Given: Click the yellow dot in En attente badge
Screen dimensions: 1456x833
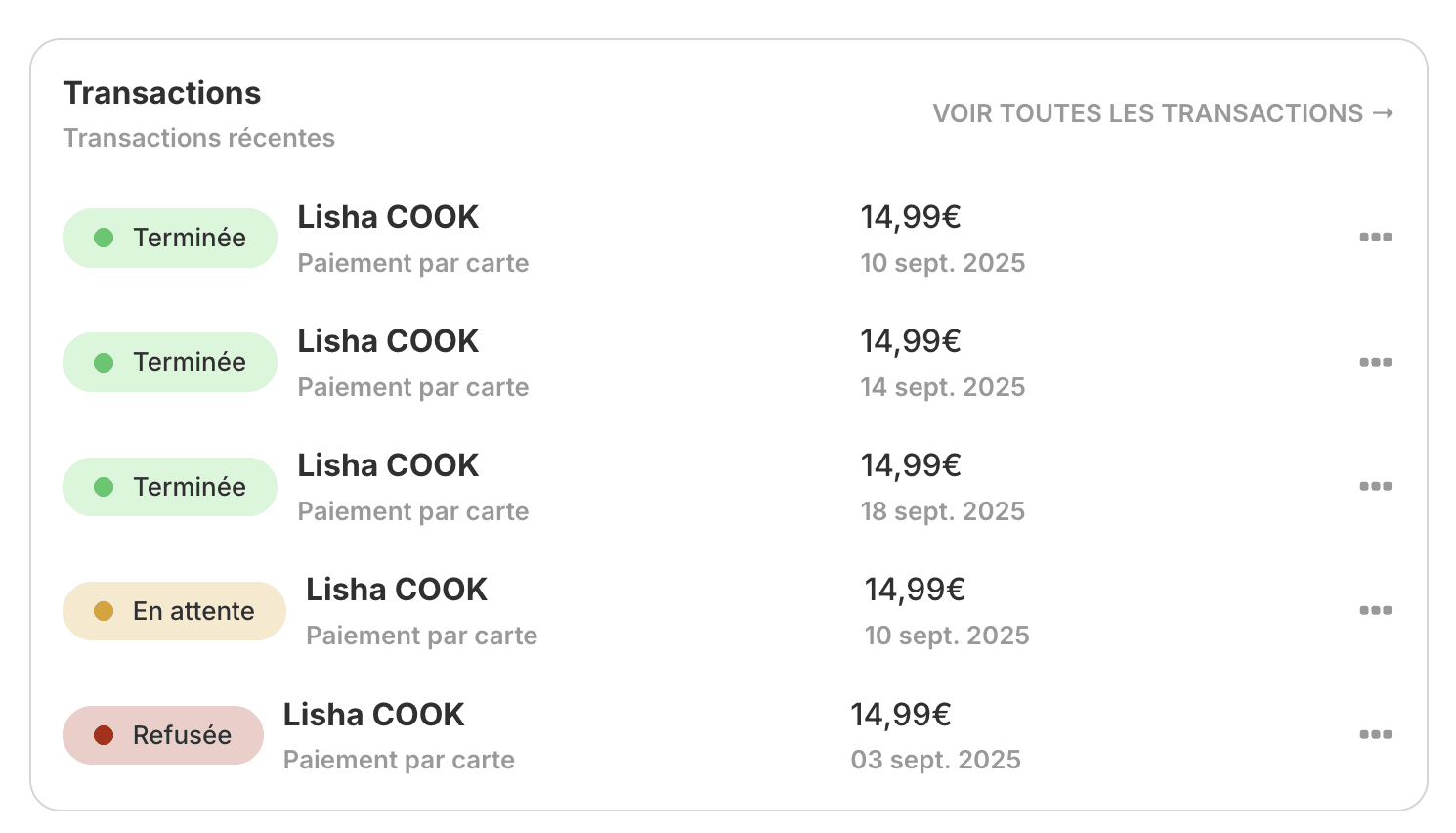Looking at the screenshot, I should (x=104, y=611).
